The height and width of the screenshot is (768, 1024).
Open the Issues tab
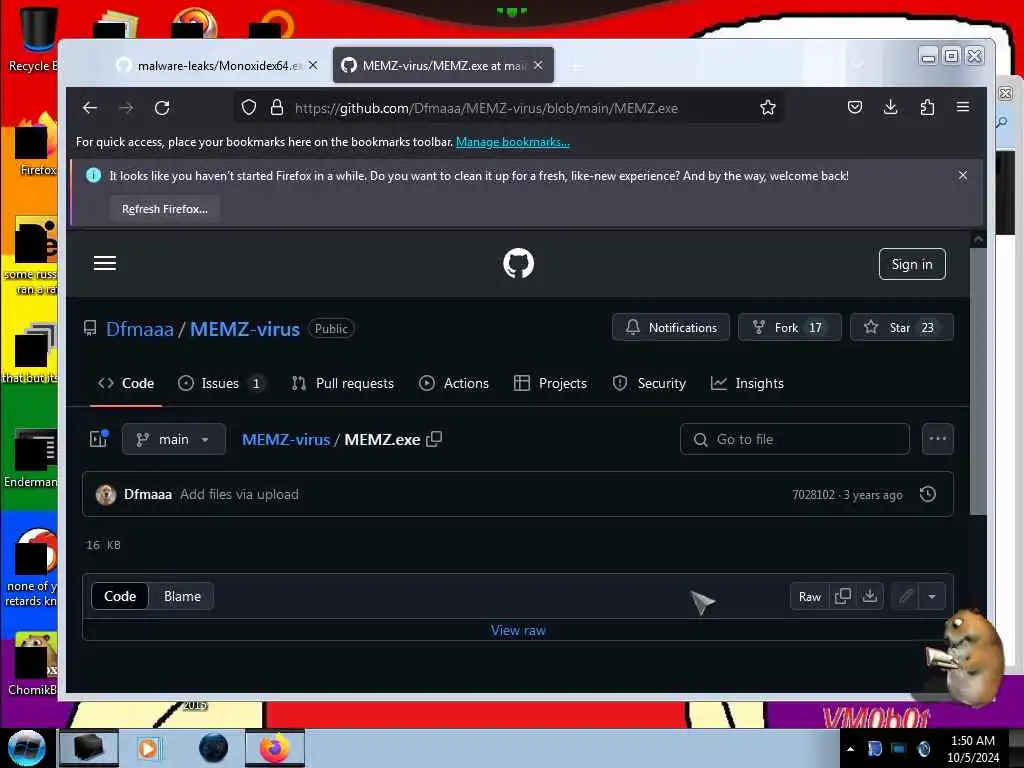coord(221,383)
